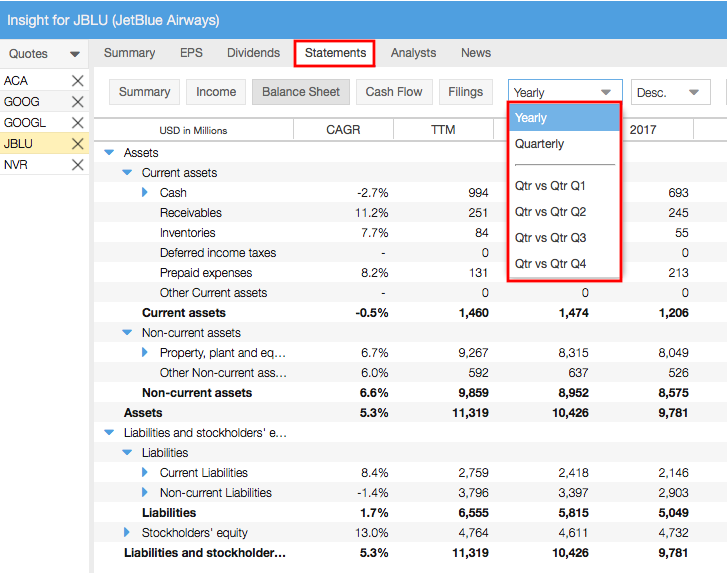Viewport: 727px width, 573px height.
Task: Show the Cash Flow statement
Action: click(394, 92)
